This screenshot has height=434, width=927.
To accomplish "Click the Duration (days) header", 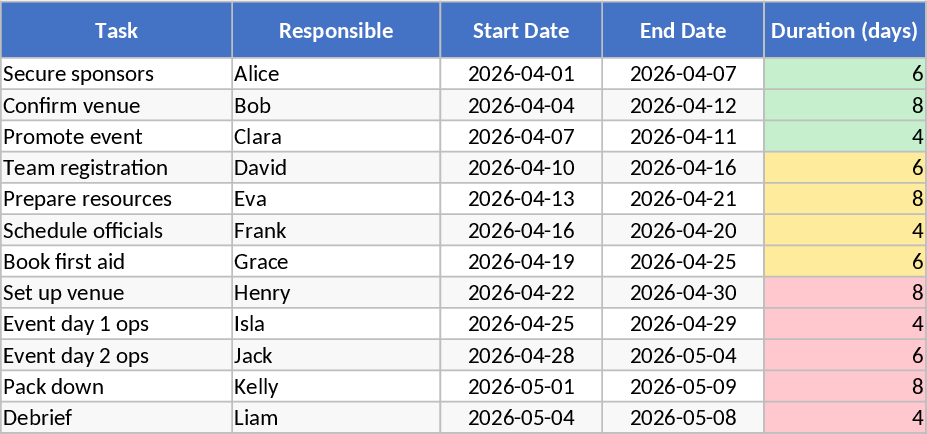I will point(845,30).
